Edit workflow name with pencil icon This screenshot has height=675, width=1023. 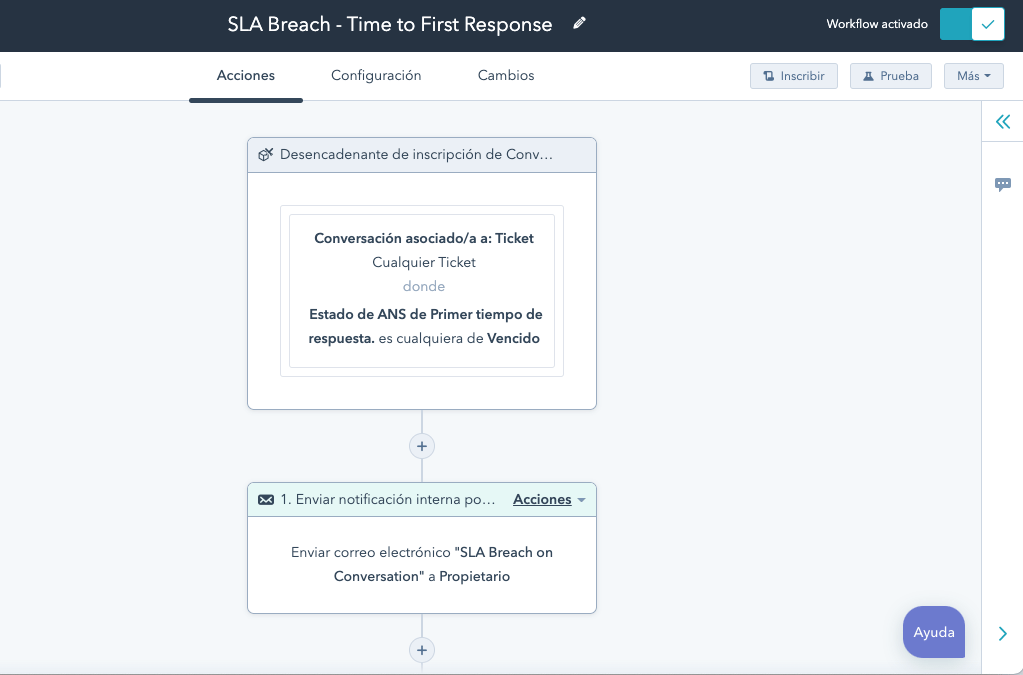tap(579, 24)
